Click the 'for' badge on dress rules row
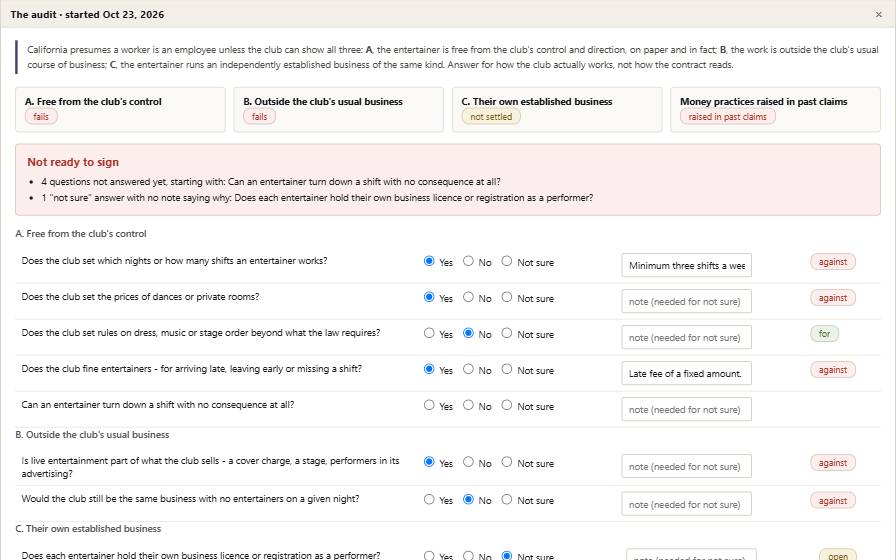The height and width of the screenshot is (560, 896). (824, 334)
